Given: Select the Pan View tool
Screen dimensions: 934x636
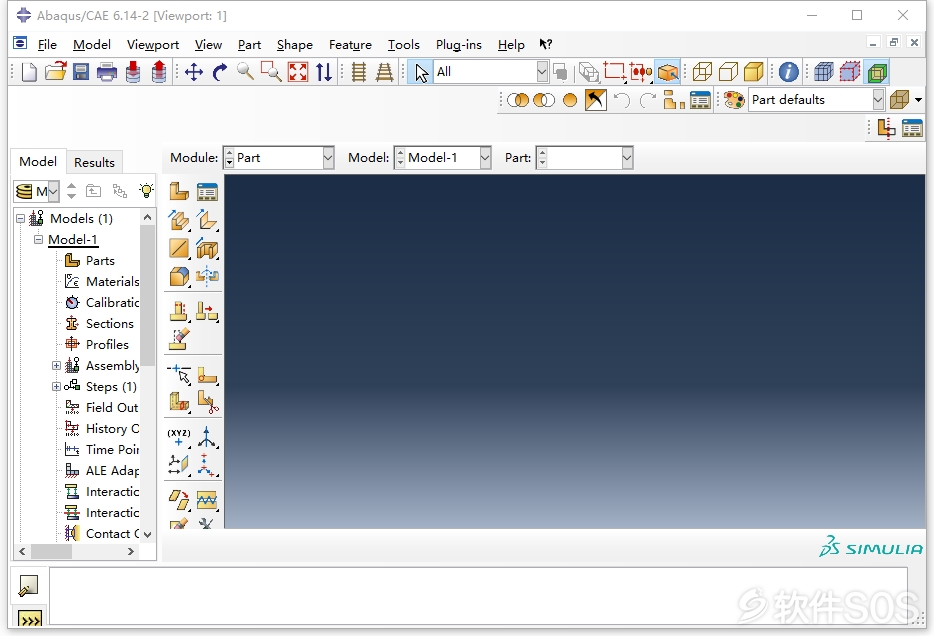Looking at the screenshot, I should point(194,72).
